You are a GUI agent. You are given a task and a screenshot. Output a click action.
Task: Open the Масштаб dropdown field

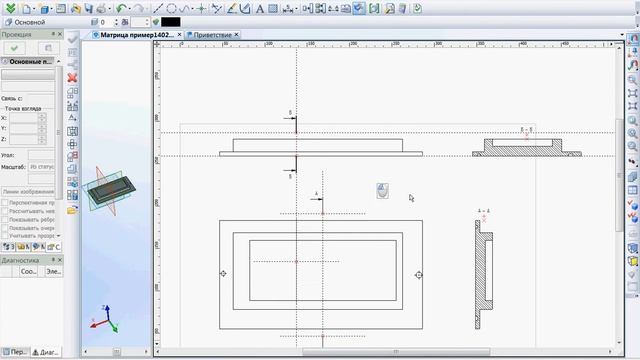tap(42, 167)
